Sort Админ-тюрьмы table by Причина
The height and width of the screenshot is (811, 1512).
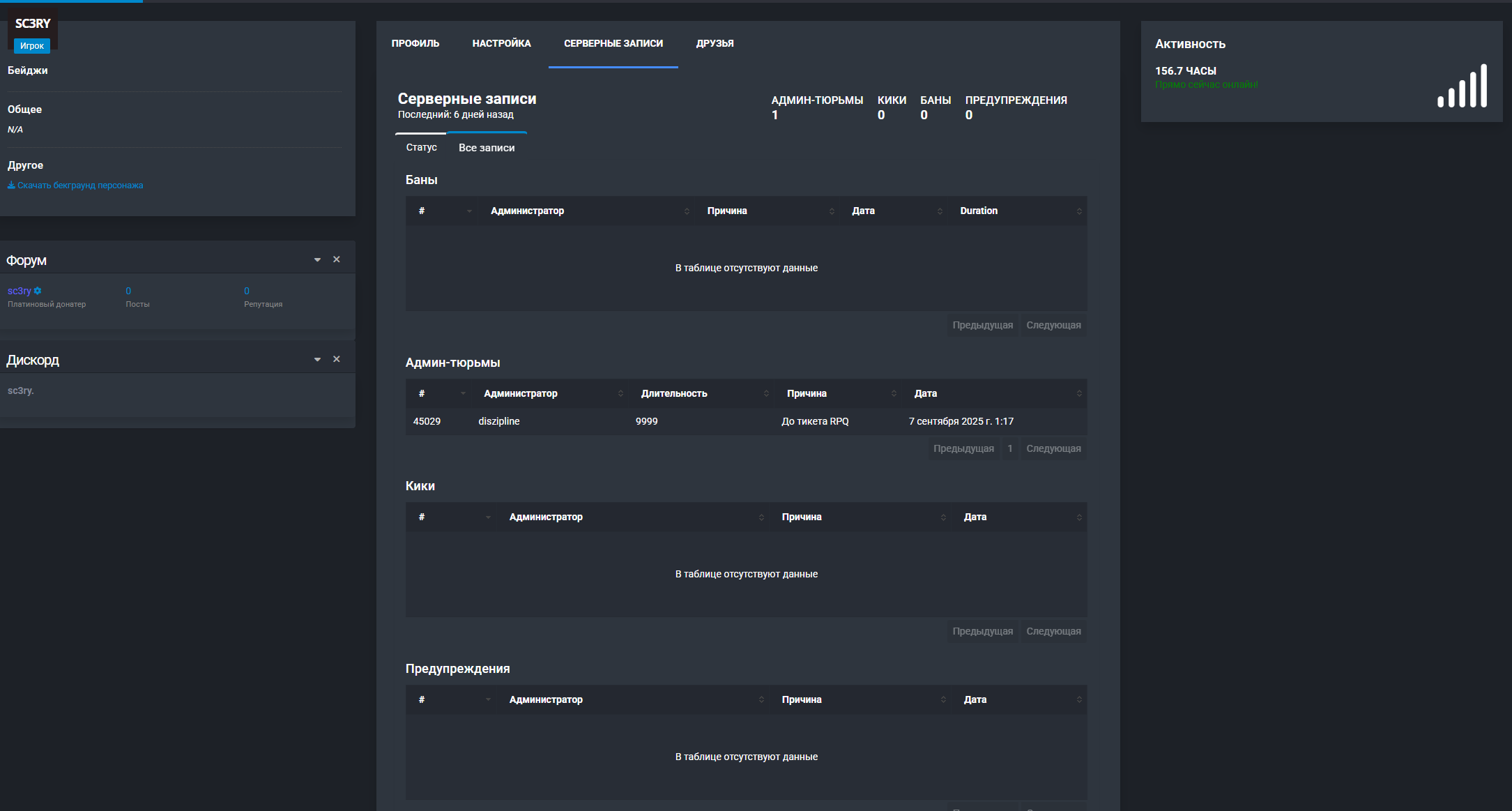pyautogui.click(x=839, y=393)
